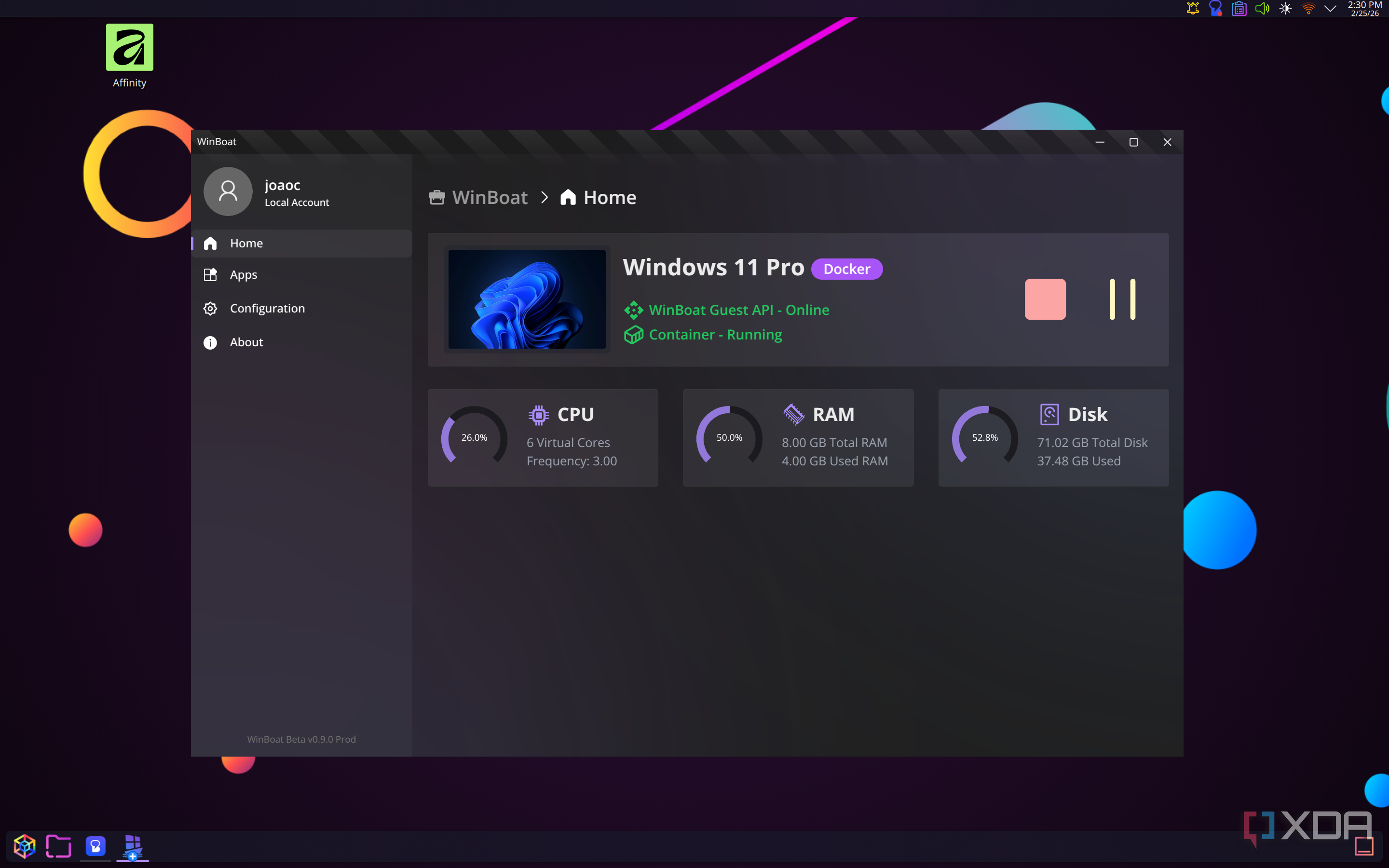This screenshot has width=1389, height=868.
Task: Expand the hidden system tray icons
Action: [x=1330, y=9]
